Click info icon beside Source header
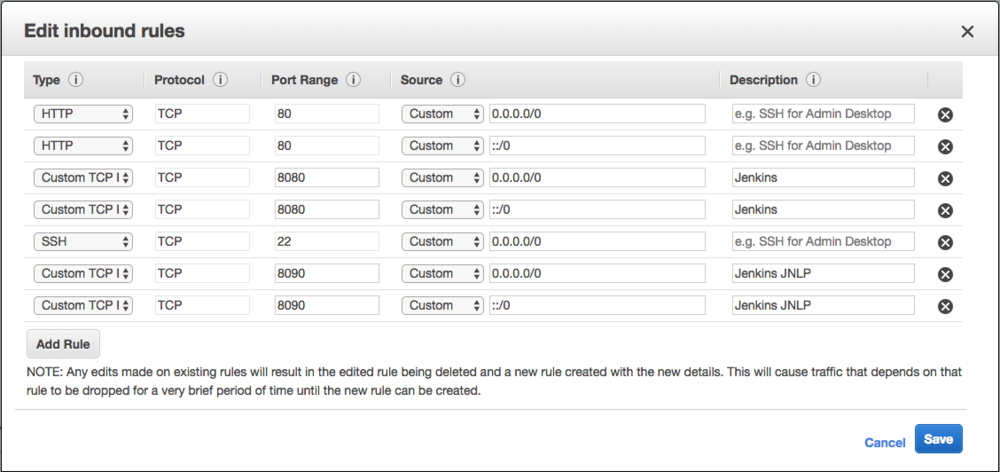The height and width of the screenshot is (472, 1000). (x=457, y=80)
